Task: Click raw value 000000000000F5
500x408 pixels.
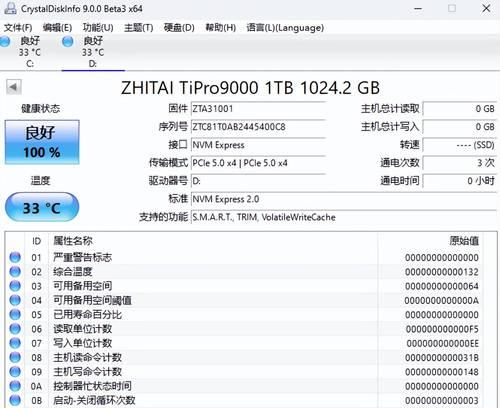Action: click(x=442, y=329)
